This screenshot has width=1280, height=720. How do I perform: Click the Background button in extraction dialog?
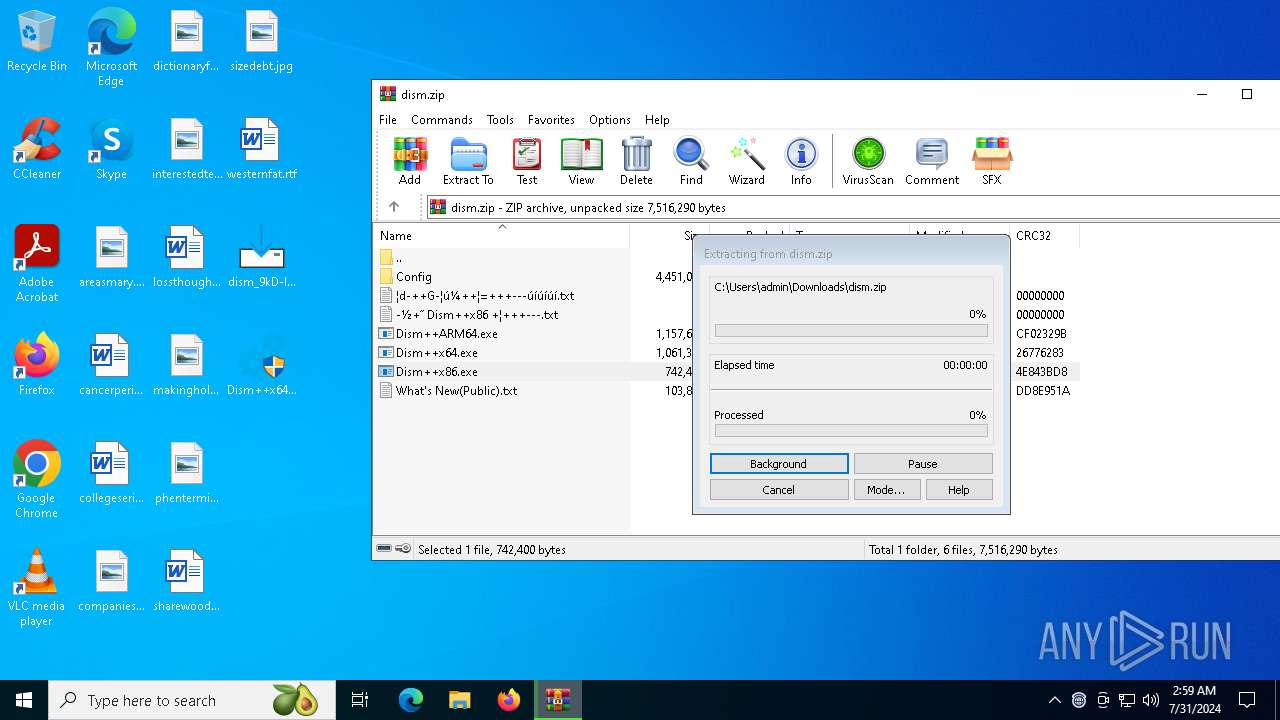point(779,464)
